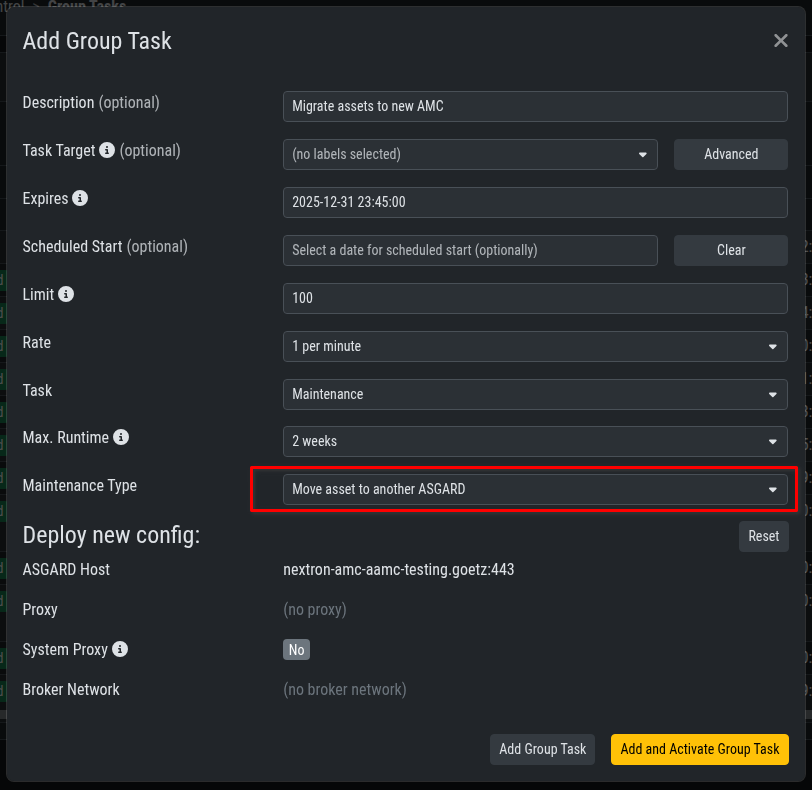Click the Task Target info icon
812x790 pixels.
tap(108, 151)
